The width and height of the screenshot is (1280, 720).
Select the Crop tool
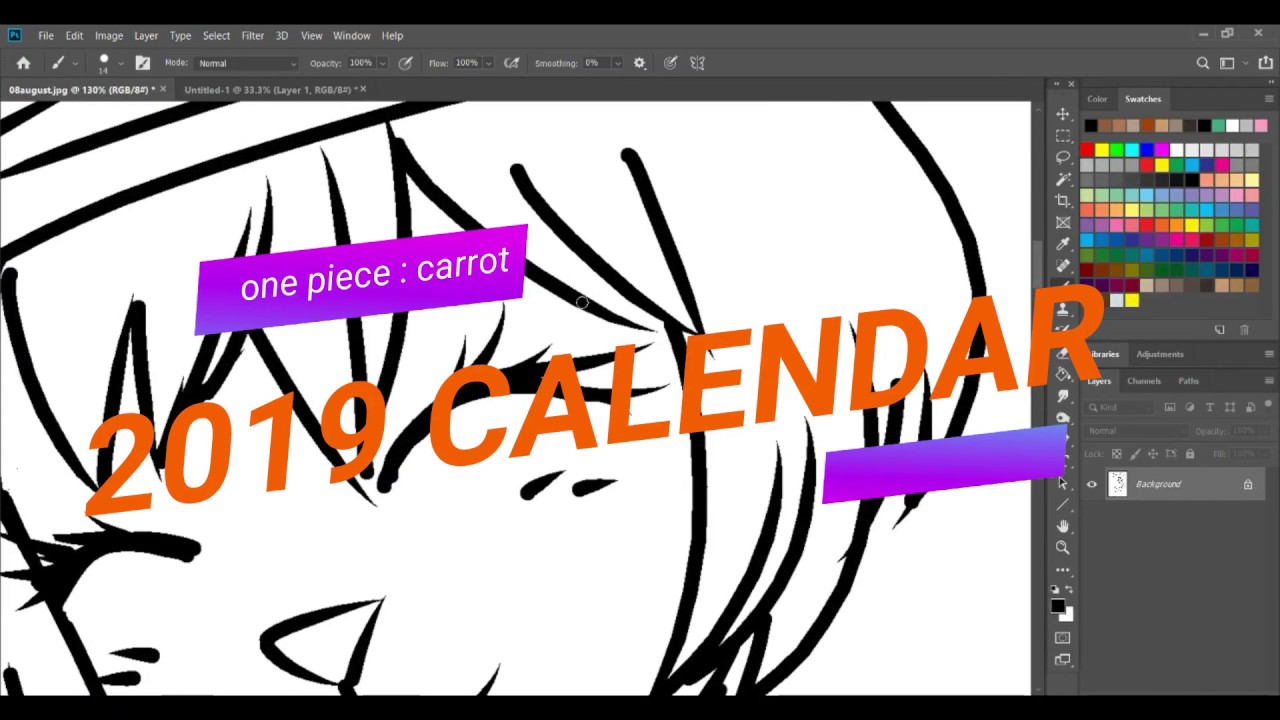1062,201
